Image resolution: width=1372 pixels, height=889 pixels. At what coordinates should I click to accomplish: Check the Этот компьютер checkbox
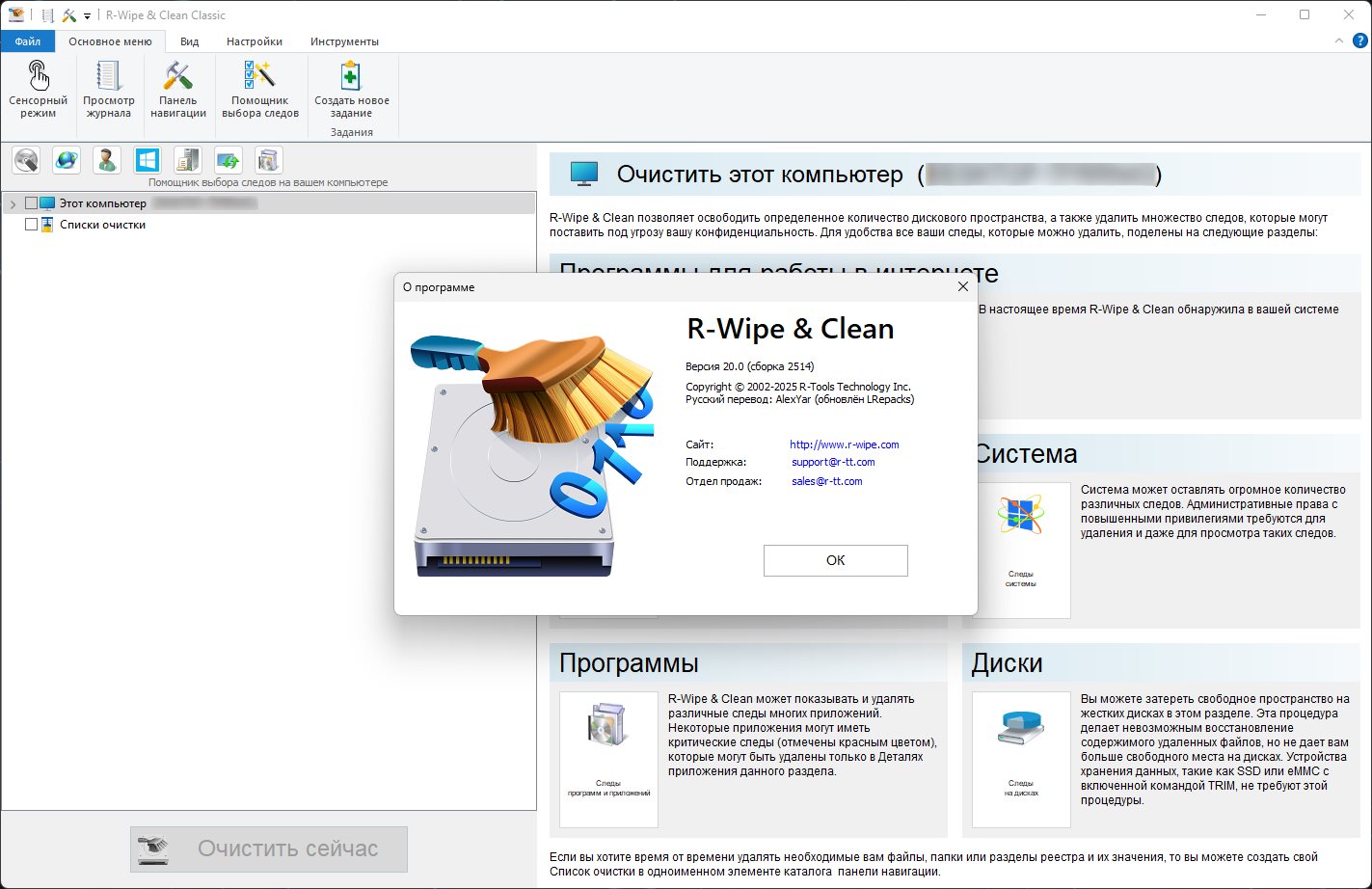pos(31,203)
